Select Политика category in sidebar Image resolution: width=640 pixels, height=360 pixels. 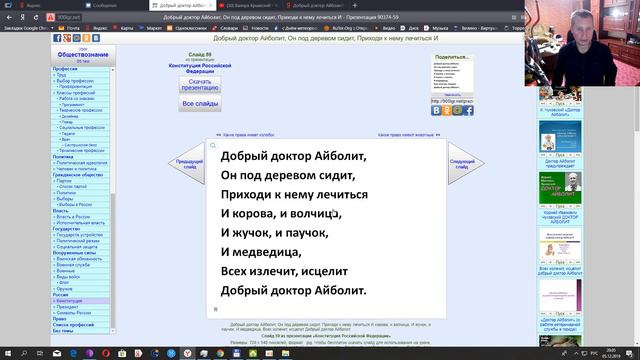[x=63, y=157]
